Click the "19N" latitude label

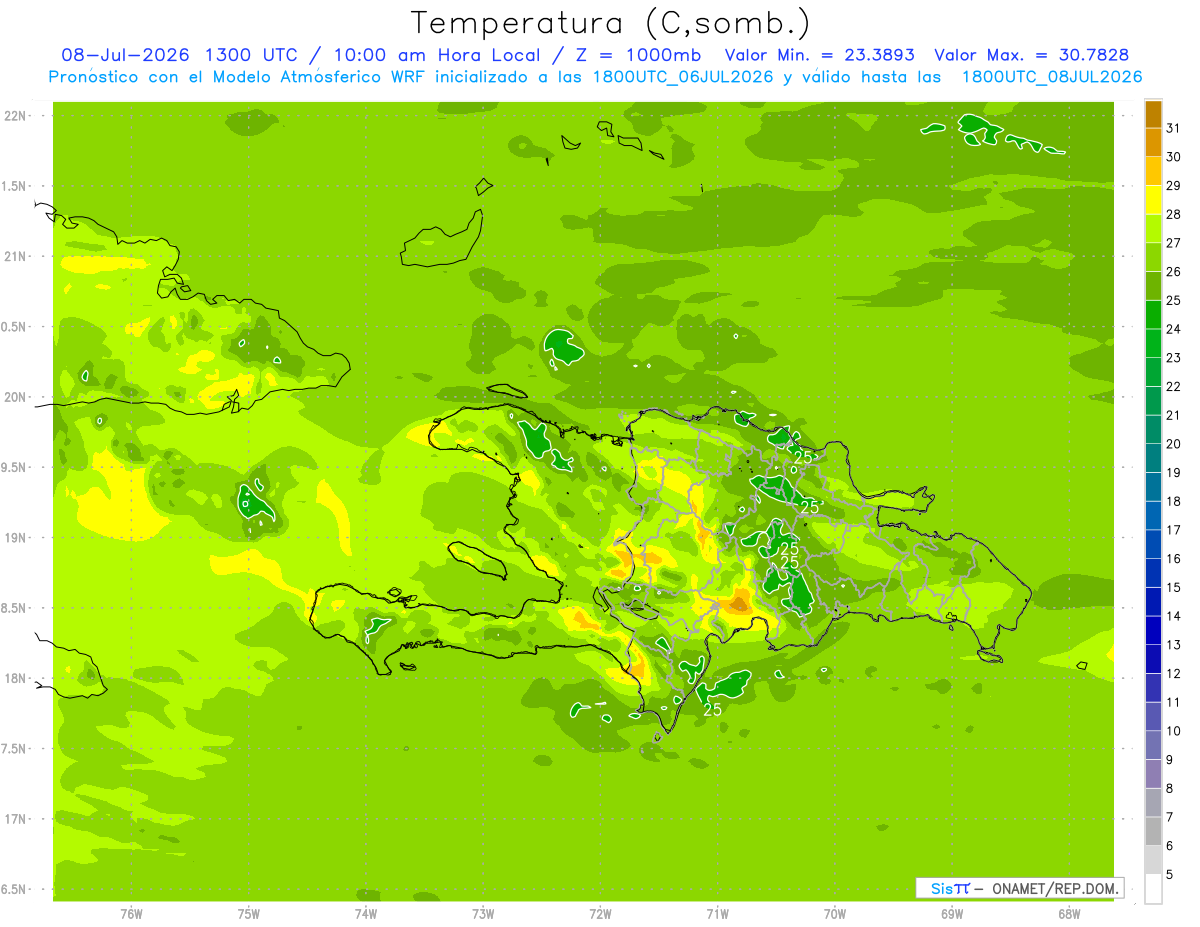coord(15,537)
